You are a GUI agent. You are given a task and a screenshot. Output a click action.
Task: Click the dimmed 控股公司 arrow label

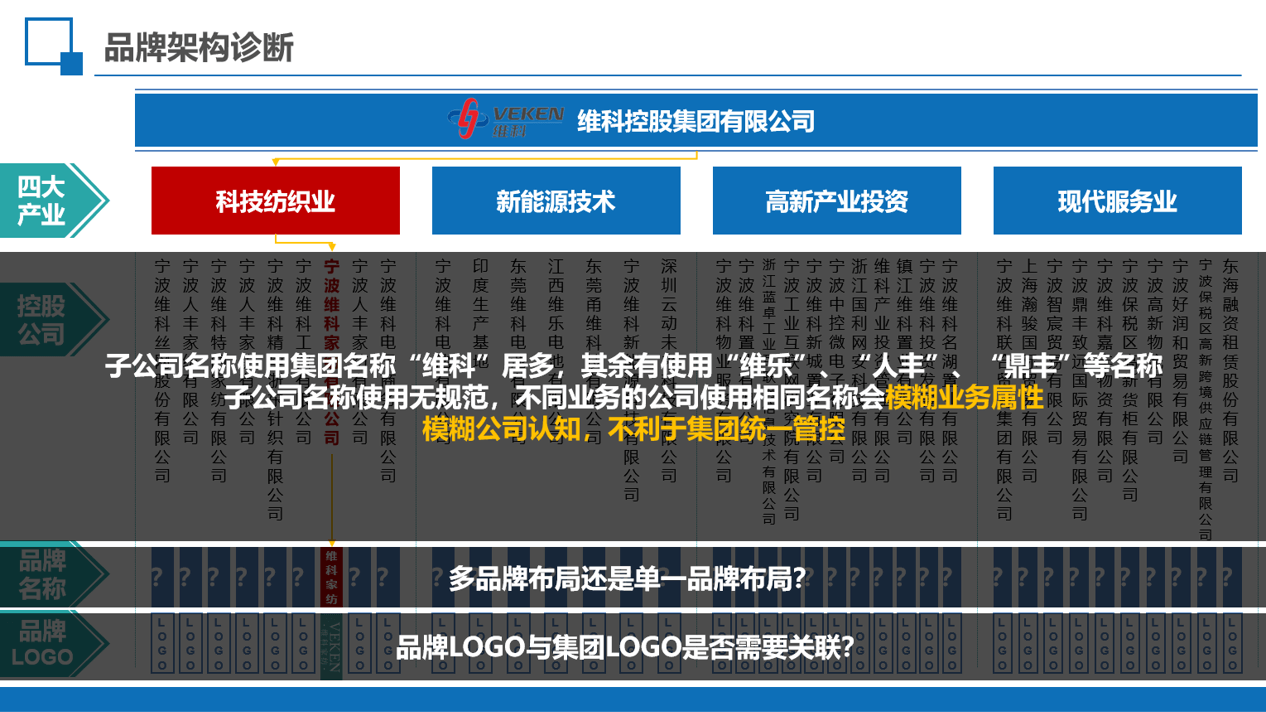coord(50,320)
